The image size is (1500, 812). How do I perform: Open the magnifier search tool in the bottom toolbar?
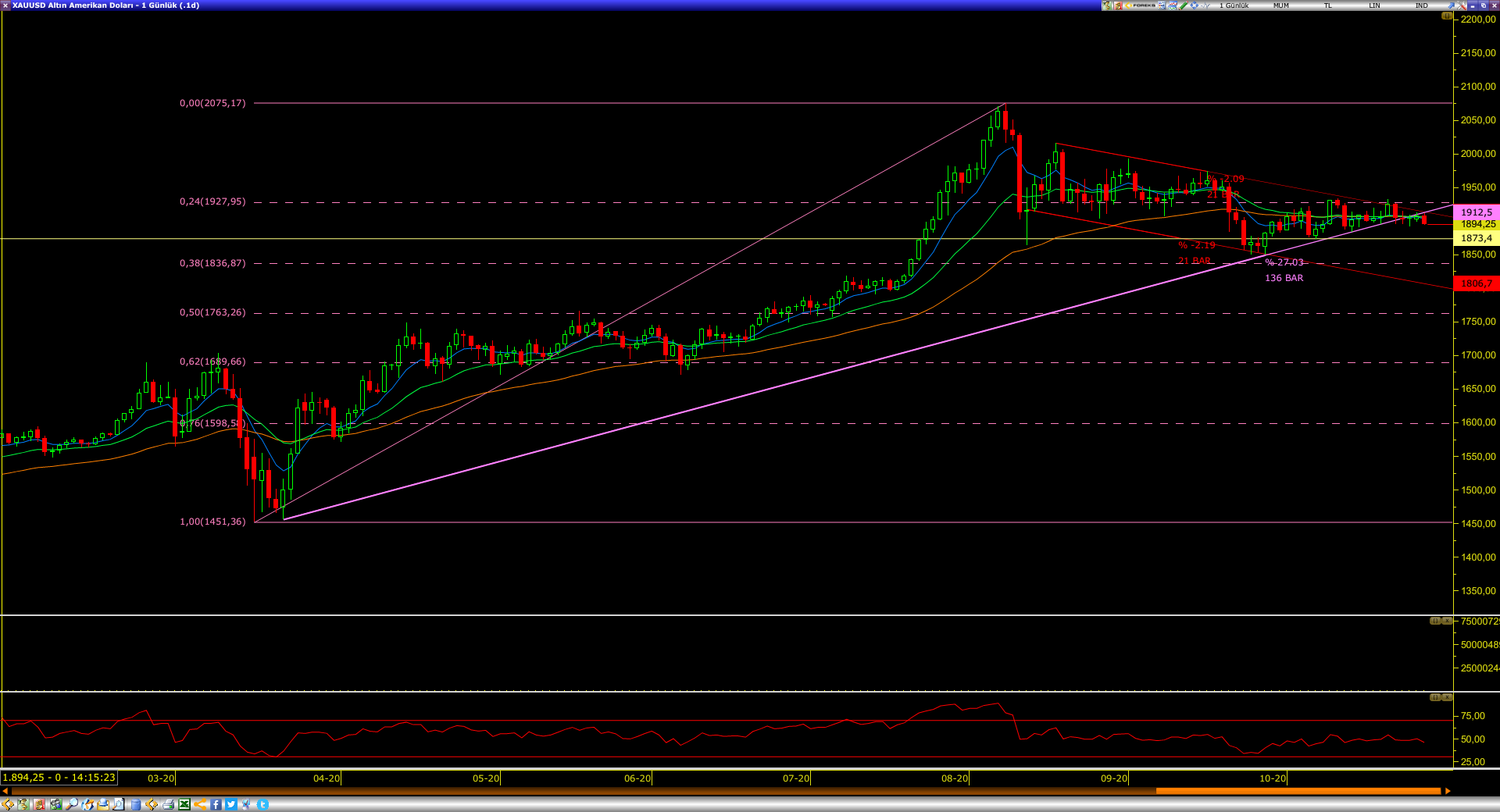72,804
